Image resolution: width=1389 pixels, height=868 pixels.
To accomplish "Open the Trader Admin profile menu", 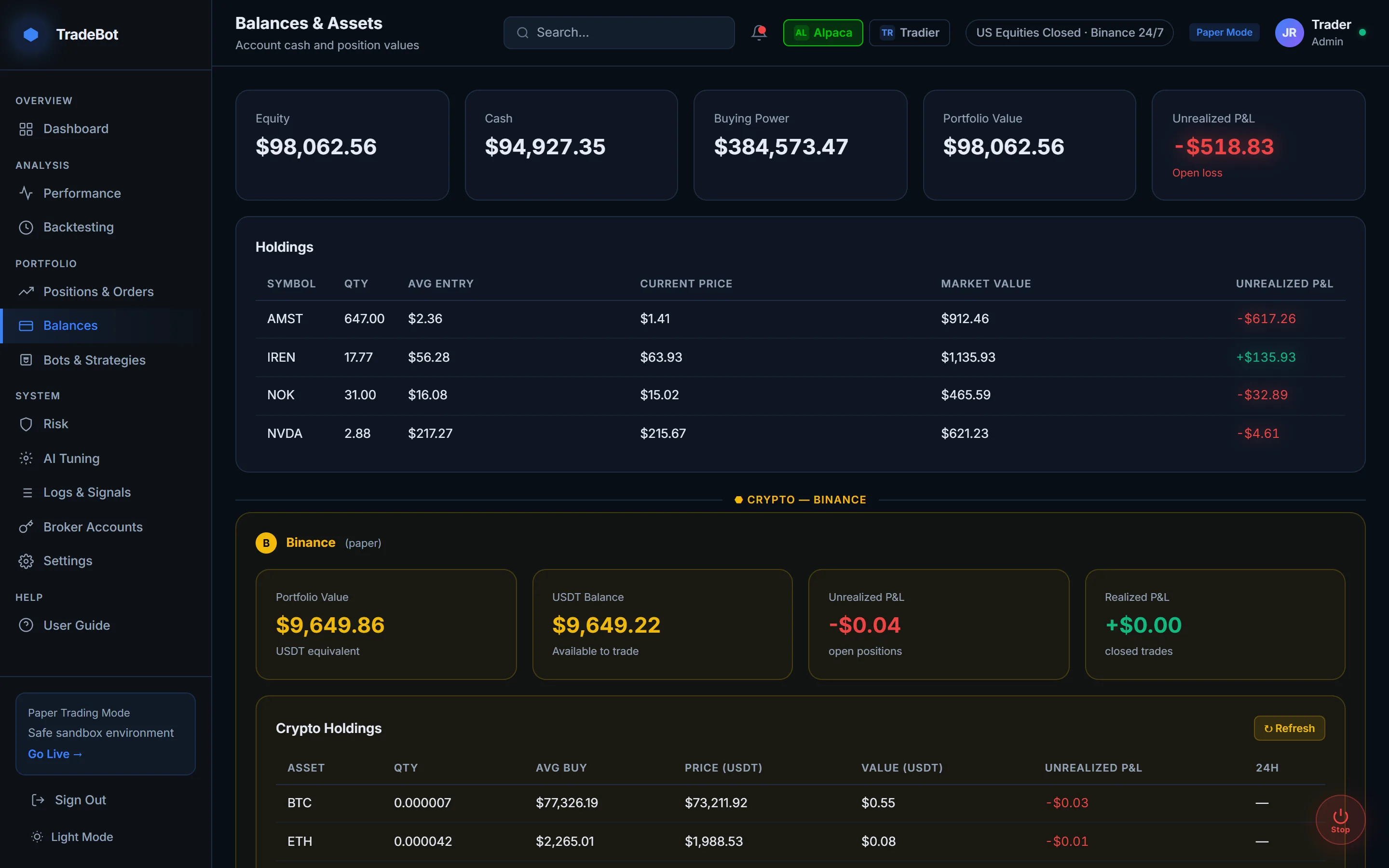I will tap(1320, 33).
